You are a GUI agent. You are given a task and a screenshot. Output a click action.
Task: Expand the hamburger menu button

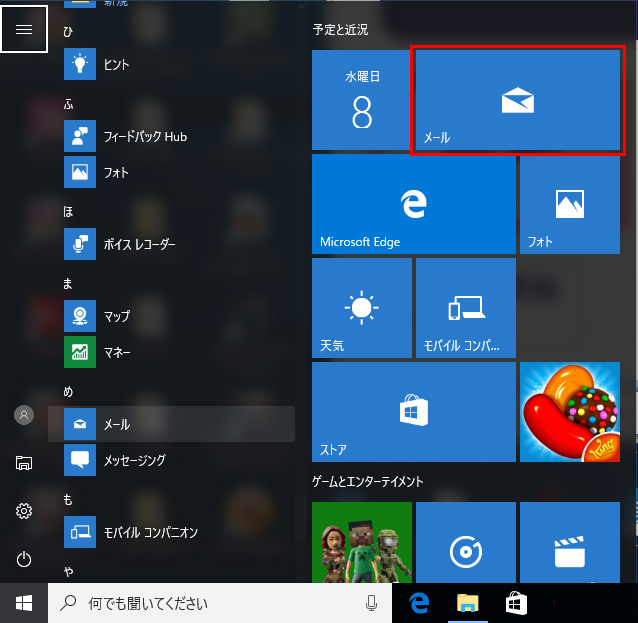point(24,29)
